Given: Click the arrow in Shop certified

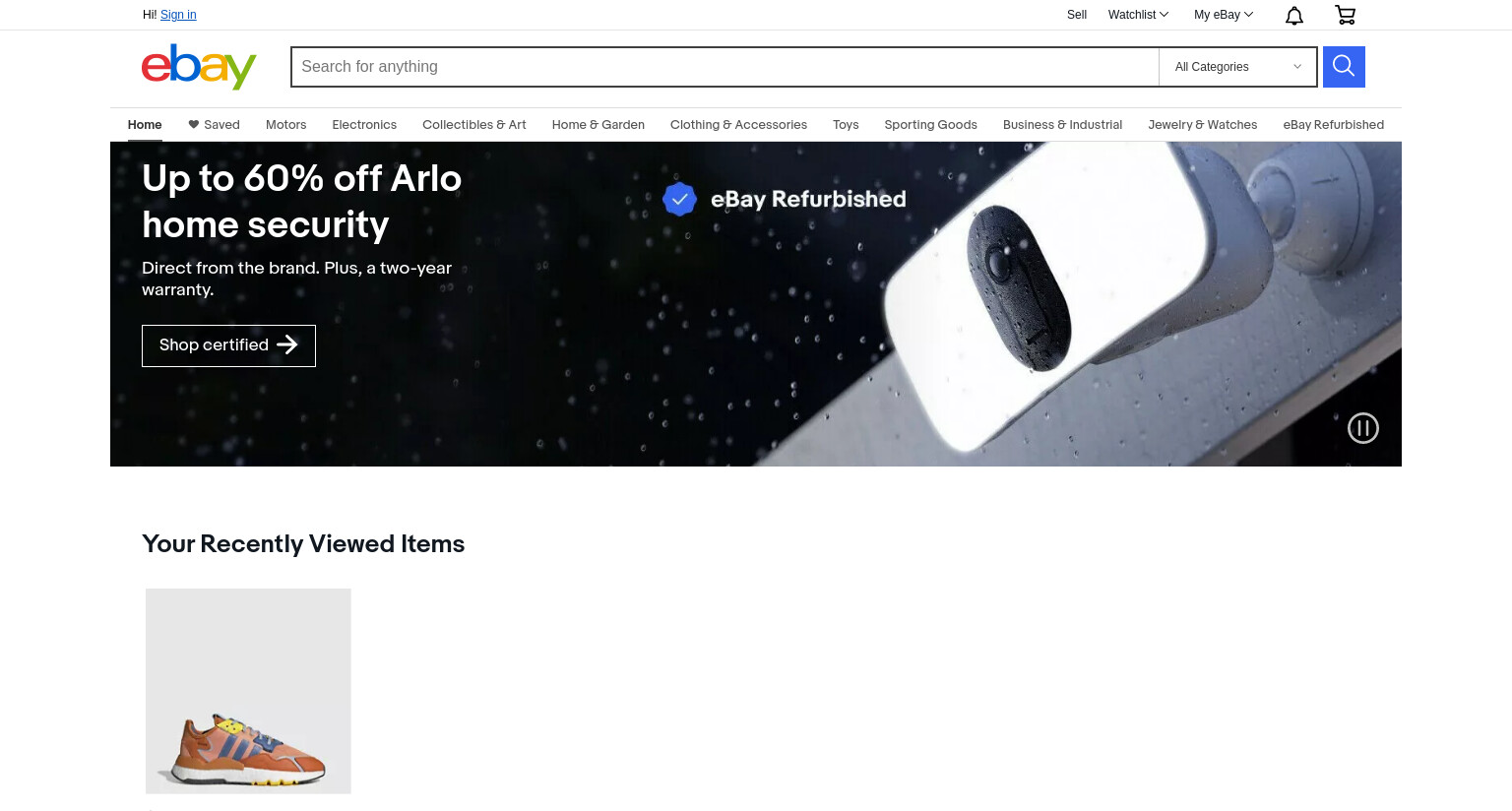Looking at the screenshot, I should point(287,344).
